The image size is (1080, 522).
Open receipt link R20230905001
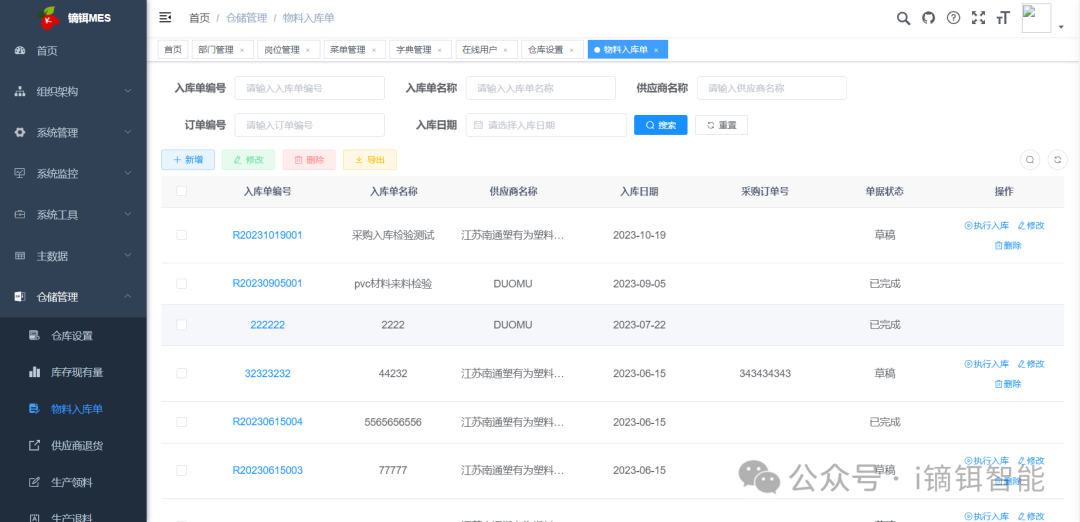click(267, 283)
